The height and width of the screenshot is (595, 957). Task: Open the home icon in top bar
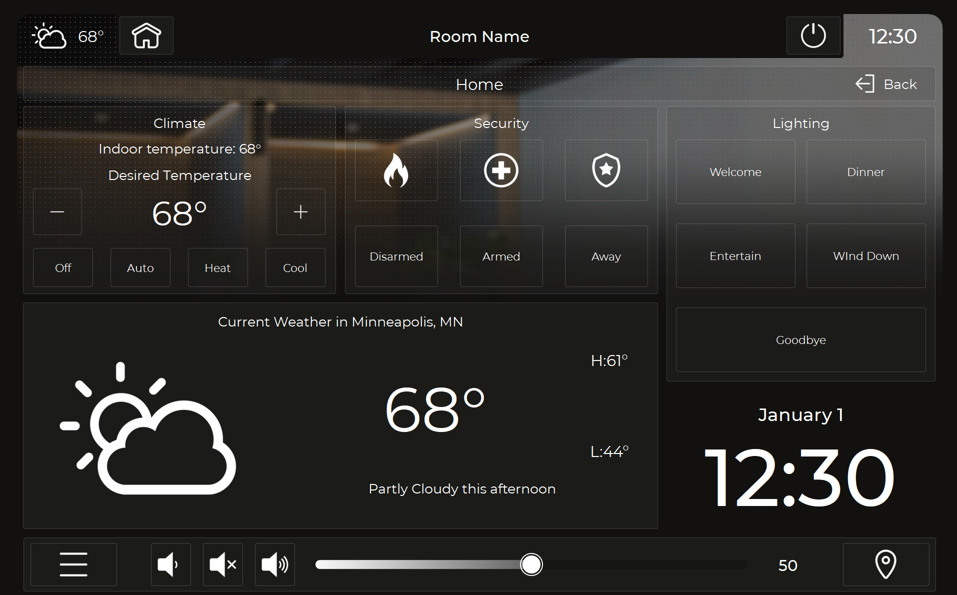click(x=146, y=36)
